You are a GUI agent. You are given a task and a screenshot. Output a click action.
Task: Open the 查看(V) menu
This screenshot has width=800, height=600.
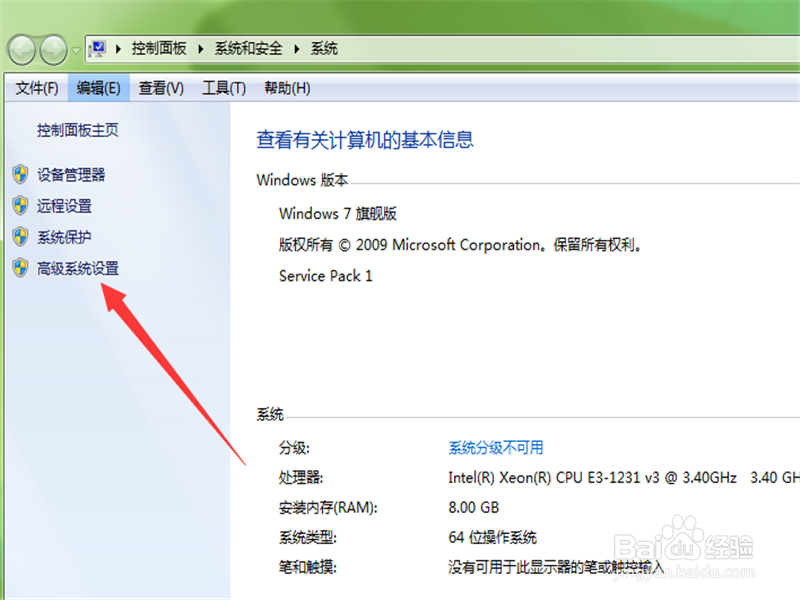coord(161,88)
